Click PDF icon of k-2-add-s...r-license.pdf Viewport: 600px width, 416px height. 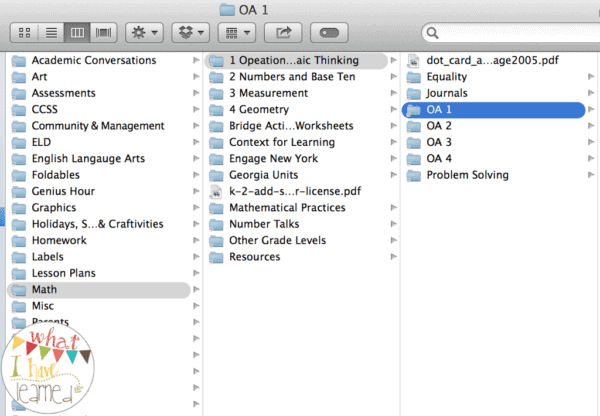tap(216, 192)
